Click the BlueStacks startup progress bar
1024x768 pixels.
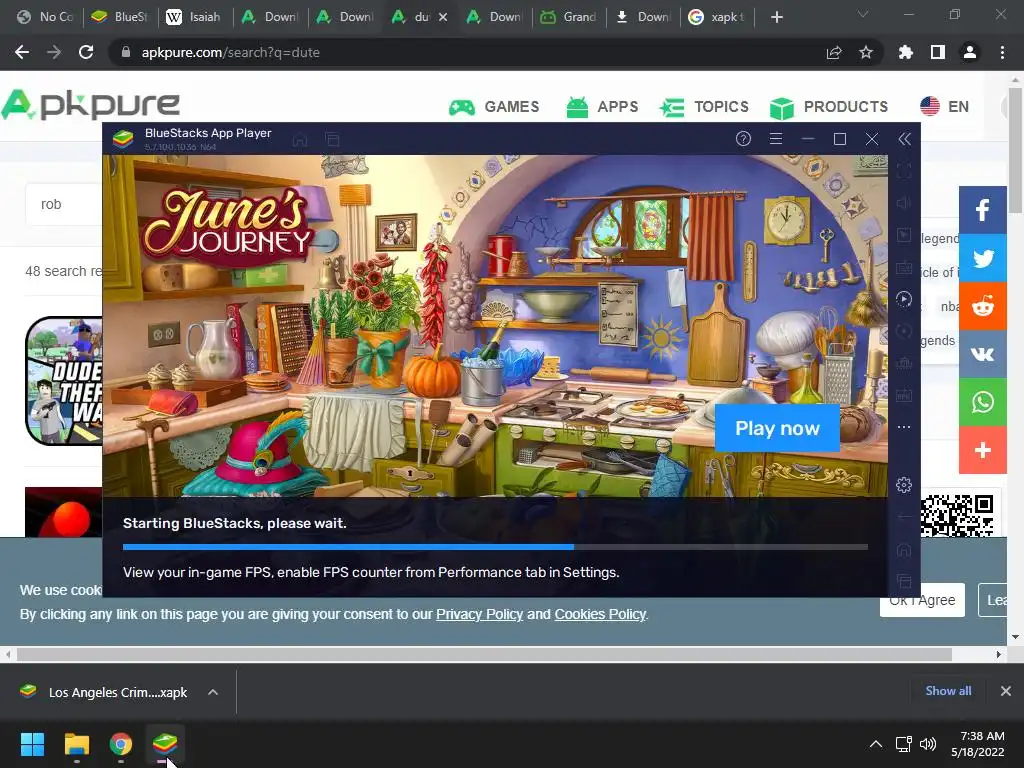(x=495, y=547)
